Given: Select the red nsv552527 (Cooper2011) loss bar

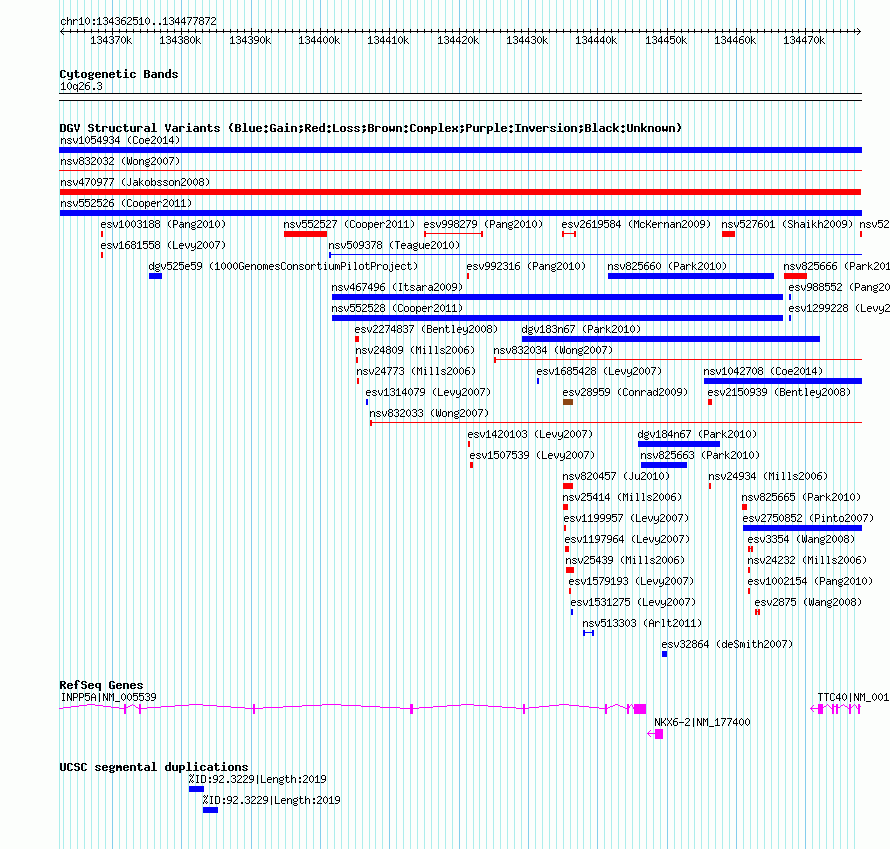Looking at the screenshot, I should click(305, 234).
